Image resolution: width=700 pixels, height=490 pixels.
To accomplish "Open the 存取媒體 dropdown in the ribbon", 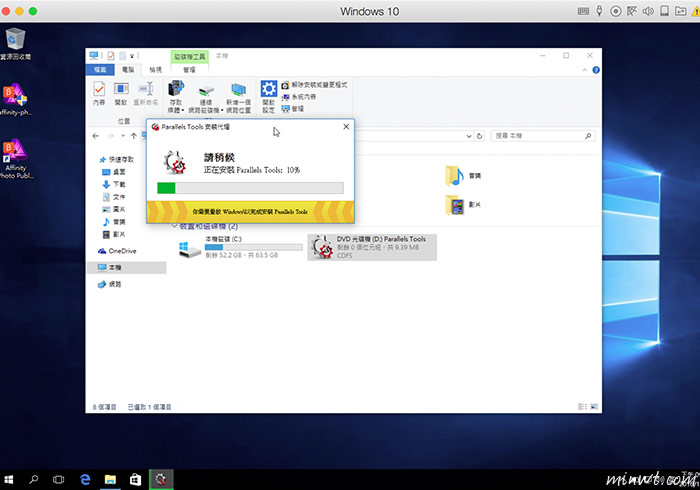I will coord(176,98).
